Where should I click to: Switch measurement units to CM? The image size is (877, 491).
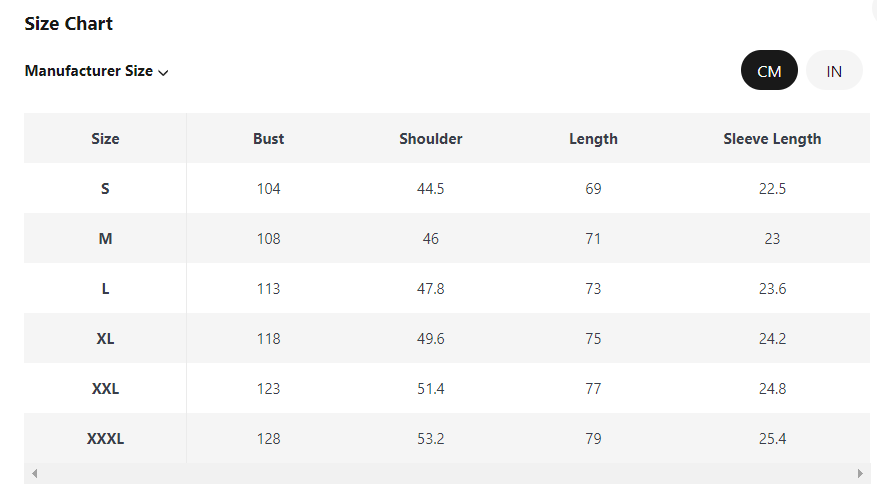pyautogui.click(x=769, y=71)
